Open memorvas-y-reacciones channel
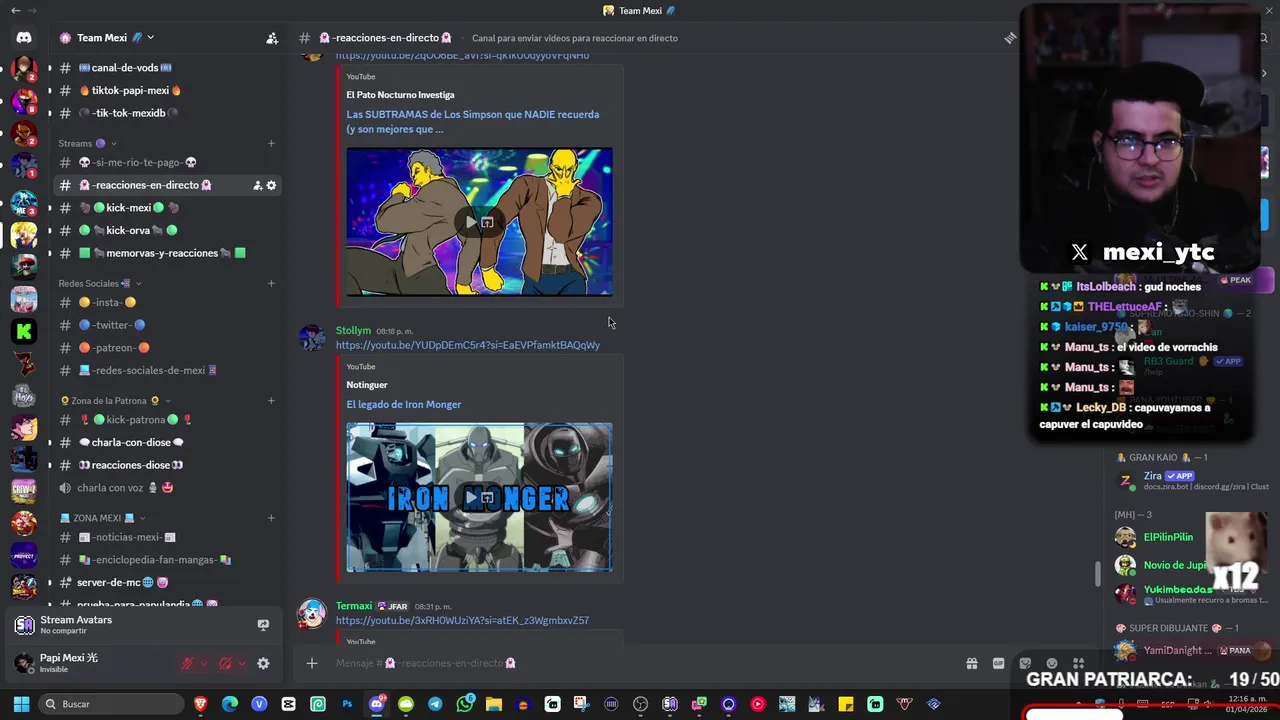This screenshot has width=1280, height=720. (x=161, y=253)
